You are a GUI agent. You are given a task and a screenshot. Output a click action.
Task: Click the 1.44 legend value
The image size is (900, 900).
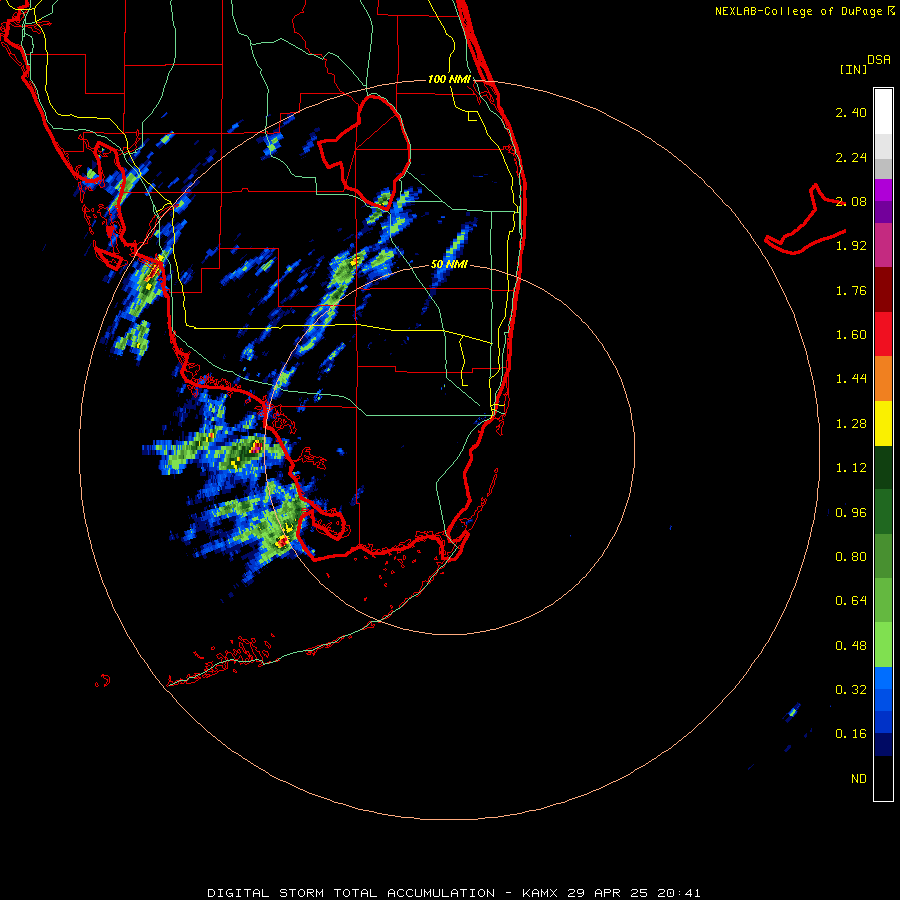(851, 379)
